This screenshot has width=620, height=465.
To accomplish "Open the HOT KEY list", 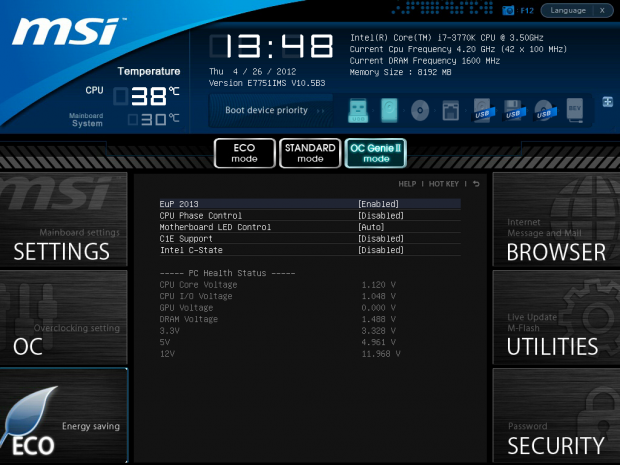I will pos(444,184).
